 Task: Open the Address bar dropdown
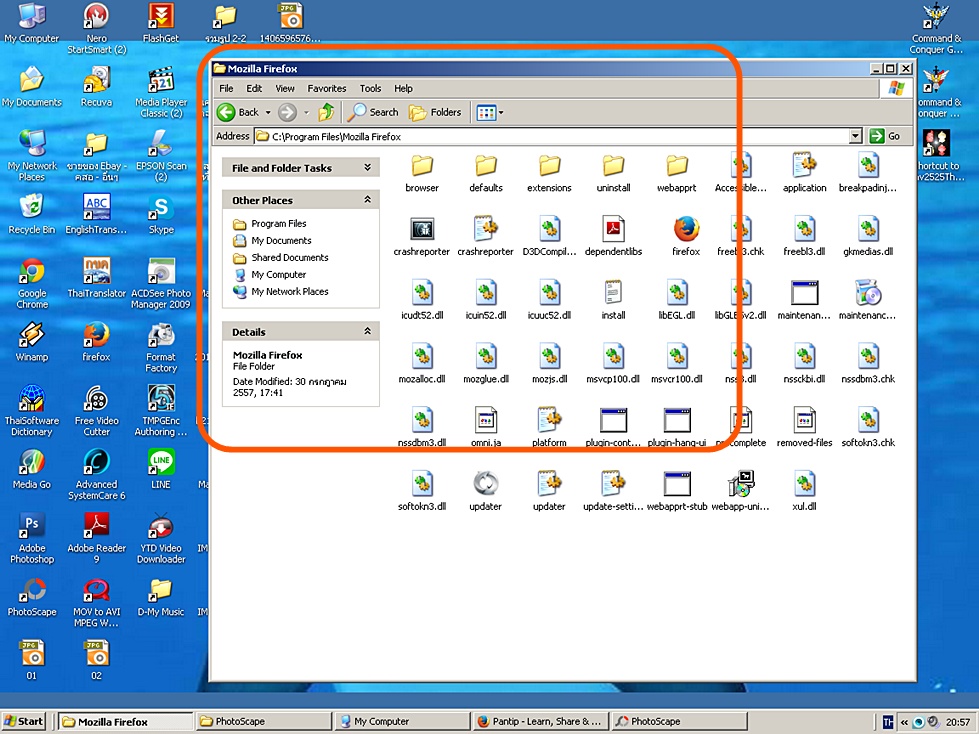click(x=855, y=136)
